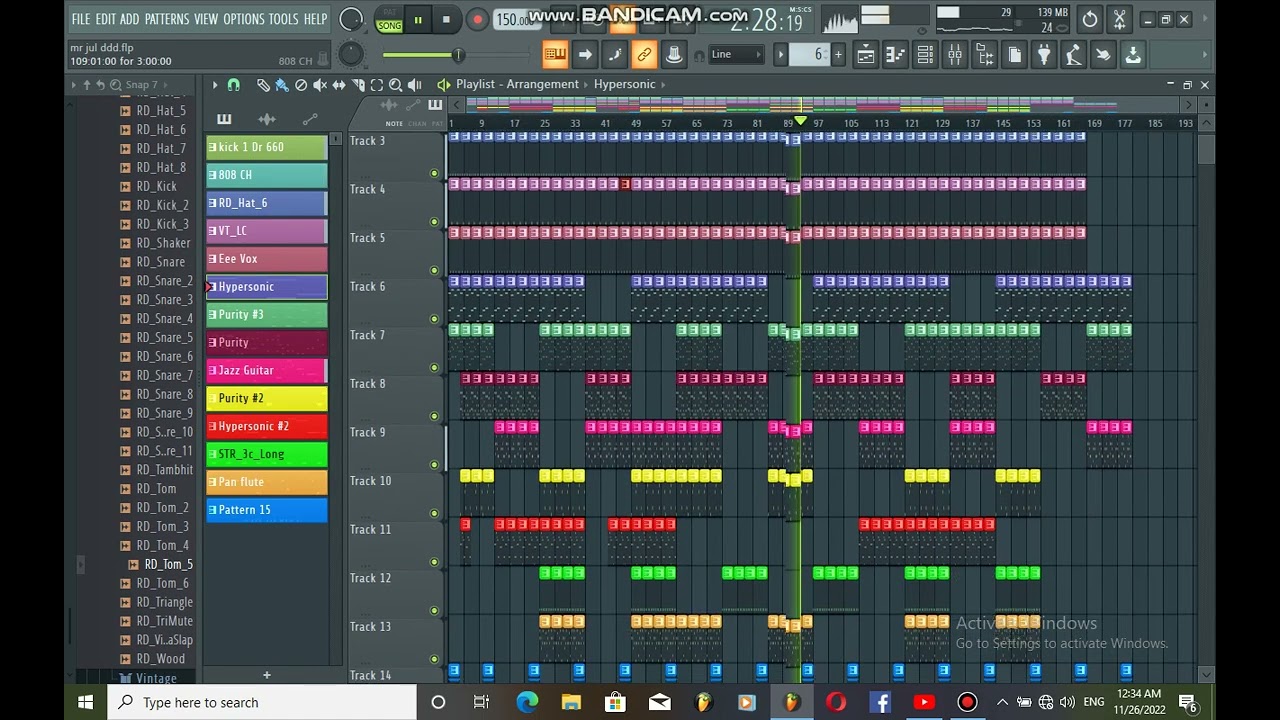Select the 'kick 1 Dr 660' pattern
Image resolution: width=1280 pixels, height=720 pixels.
(x=267, y=147)
